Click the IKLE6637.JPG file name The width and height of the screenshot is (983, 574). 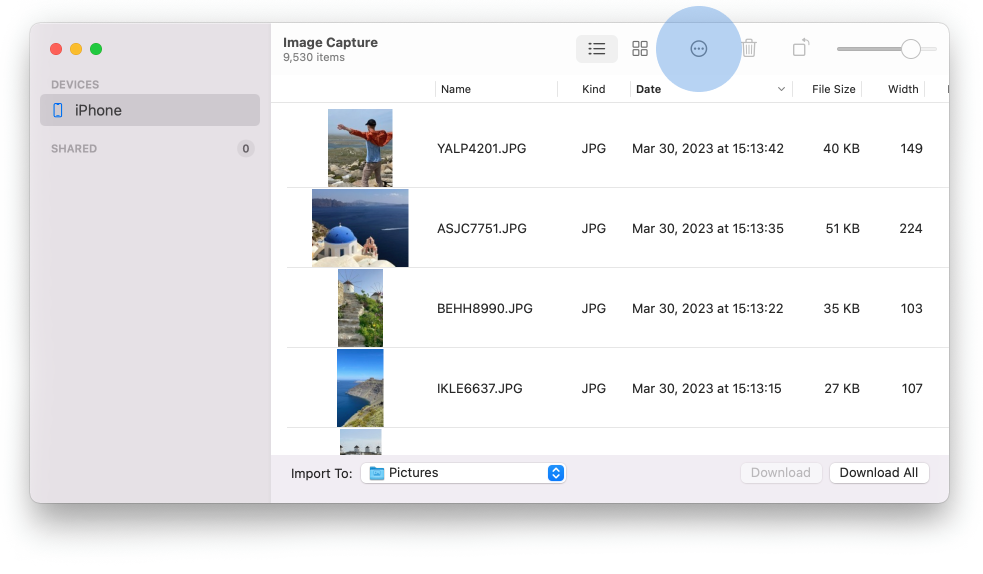coord(480,389)
